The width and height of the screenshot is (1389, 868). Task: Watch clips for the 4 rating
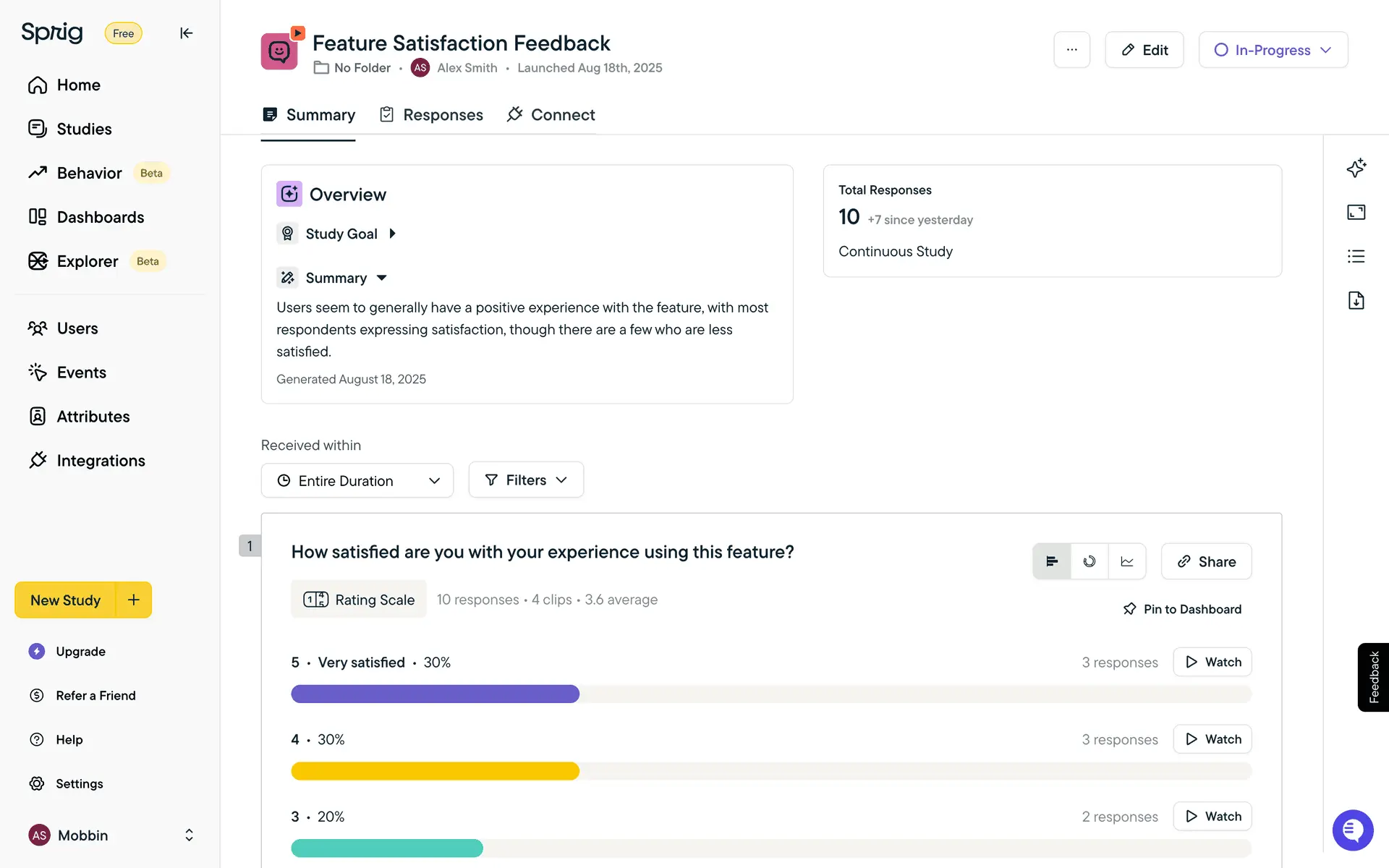[1212, 739]
